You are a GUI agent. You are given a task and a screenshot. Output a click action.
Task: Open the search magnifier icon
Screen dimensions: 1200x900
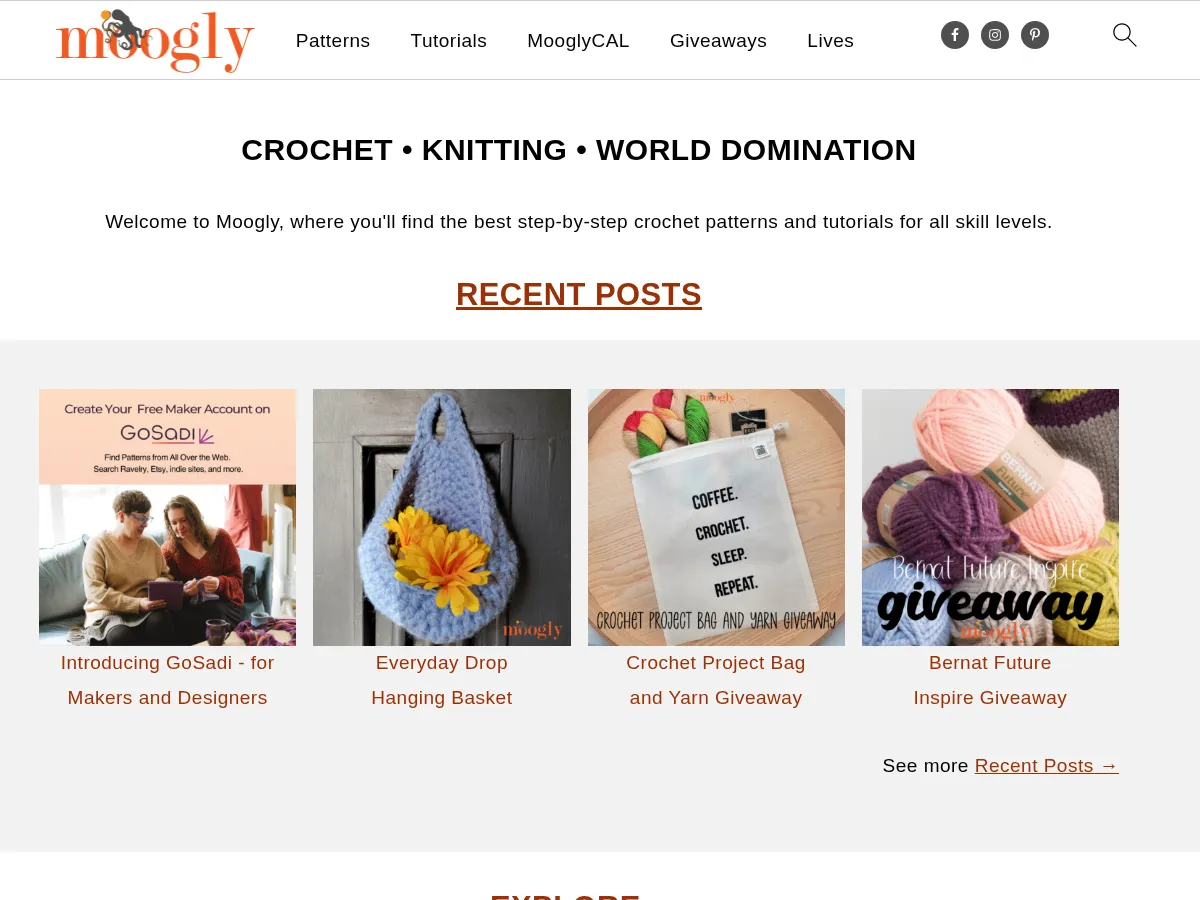click(1125, 35)
